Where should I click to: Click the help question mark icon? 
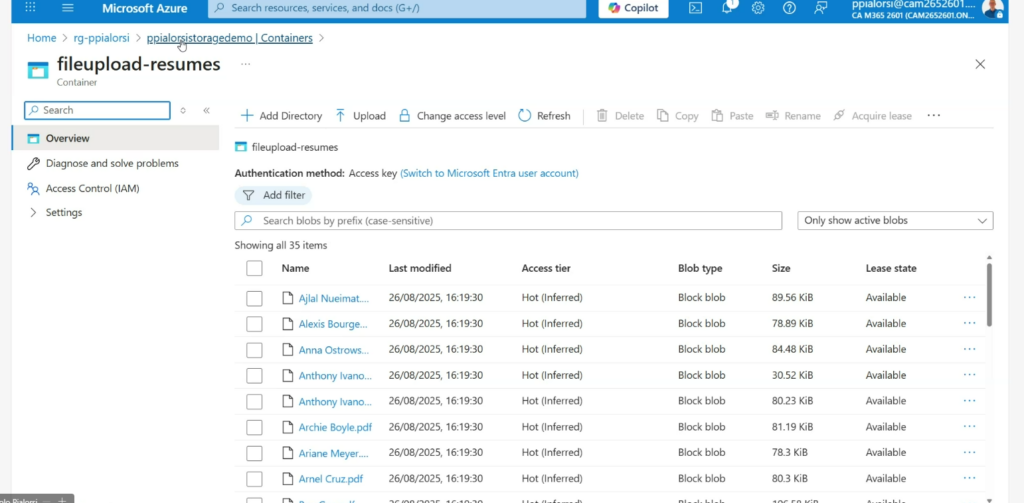(x=789, y=8)
